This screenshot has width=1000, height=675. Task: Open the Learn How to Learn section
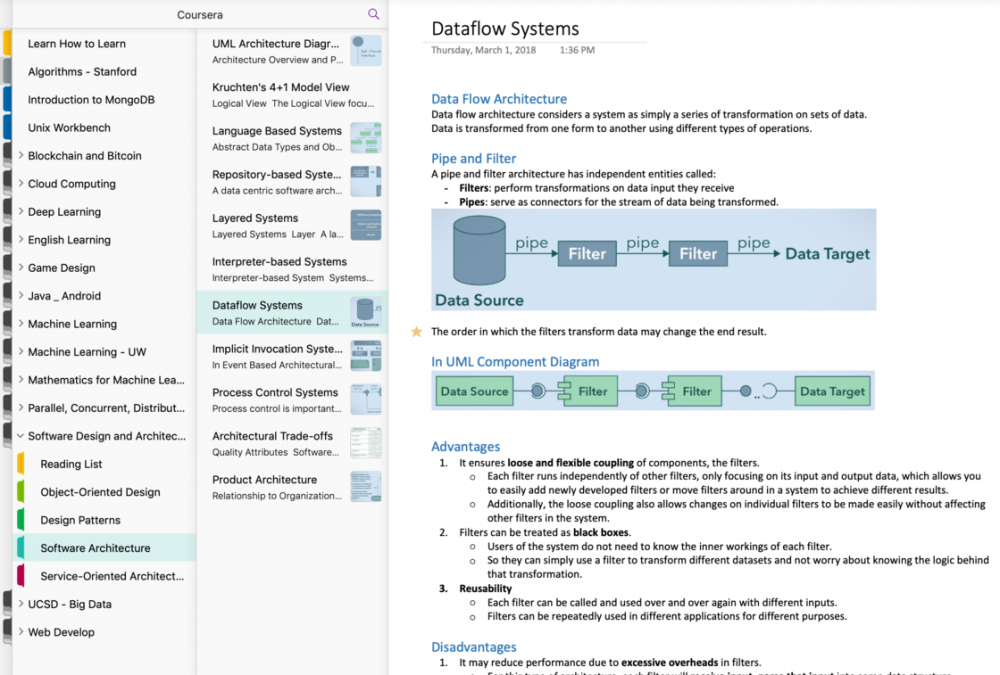[104, 43]
